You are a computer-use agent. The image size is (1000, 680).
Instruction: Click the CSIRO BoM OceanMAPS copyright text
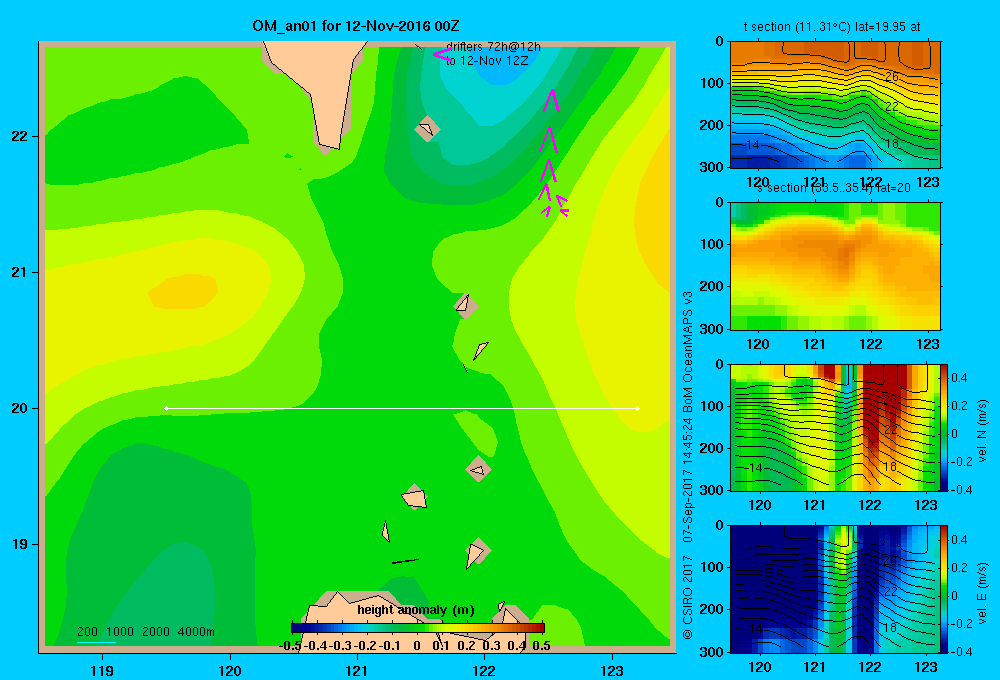688,464
